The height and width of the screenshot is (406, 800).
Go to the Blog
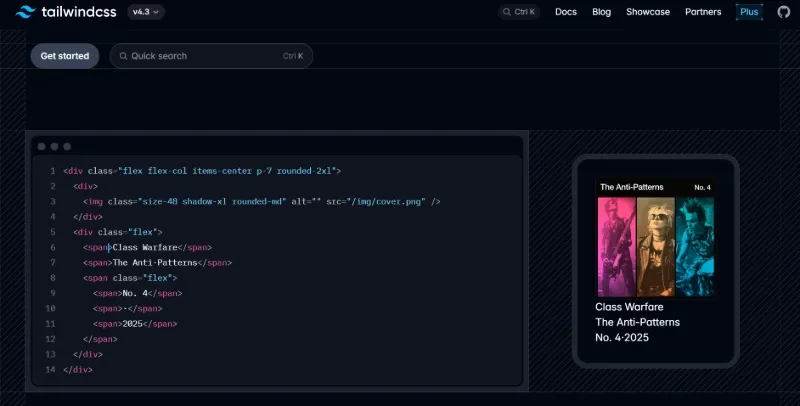click(x=602, y=12)
